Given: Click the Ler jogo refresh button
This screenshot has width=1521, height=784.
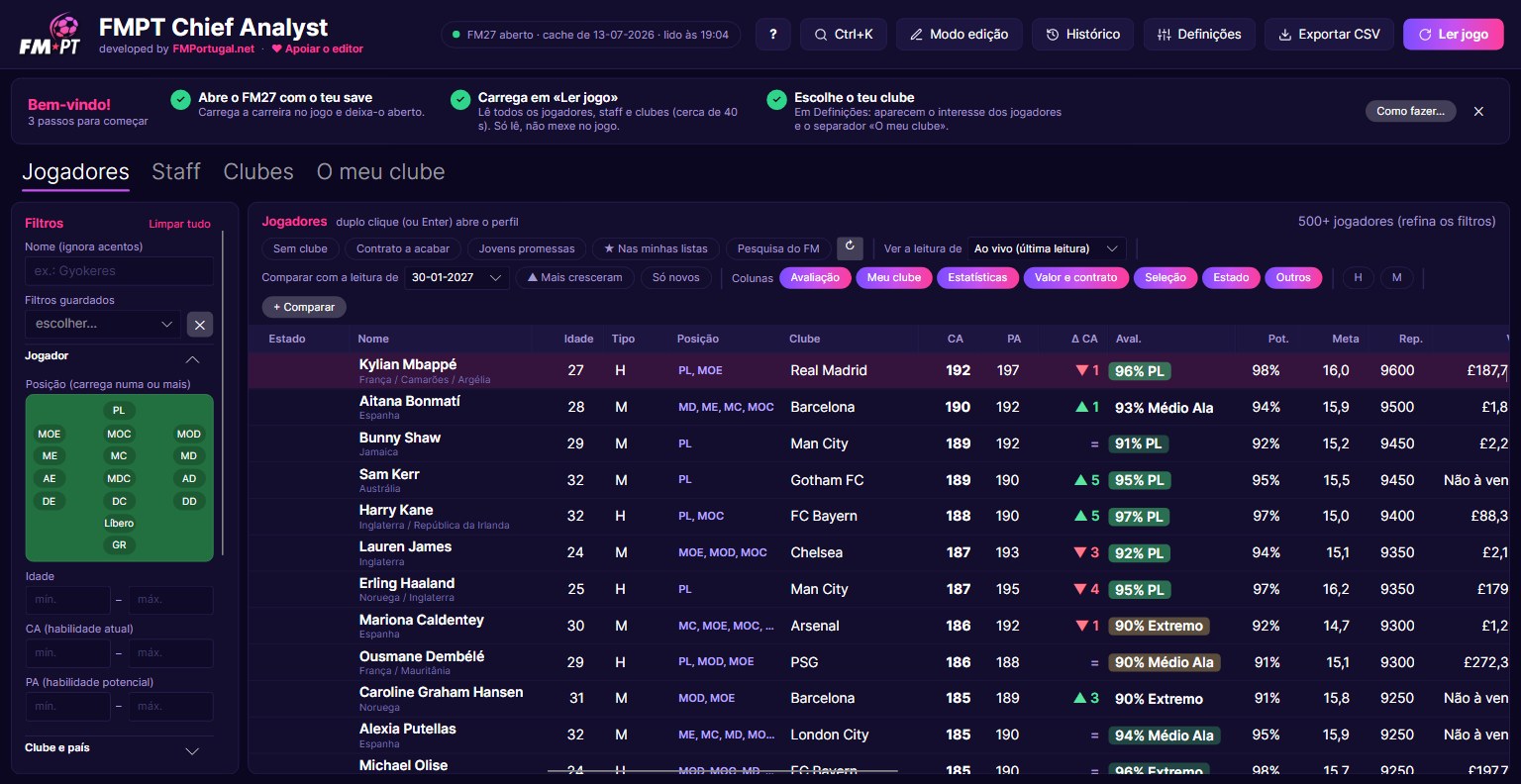Looking at the screenshot, I should 1453,35.
